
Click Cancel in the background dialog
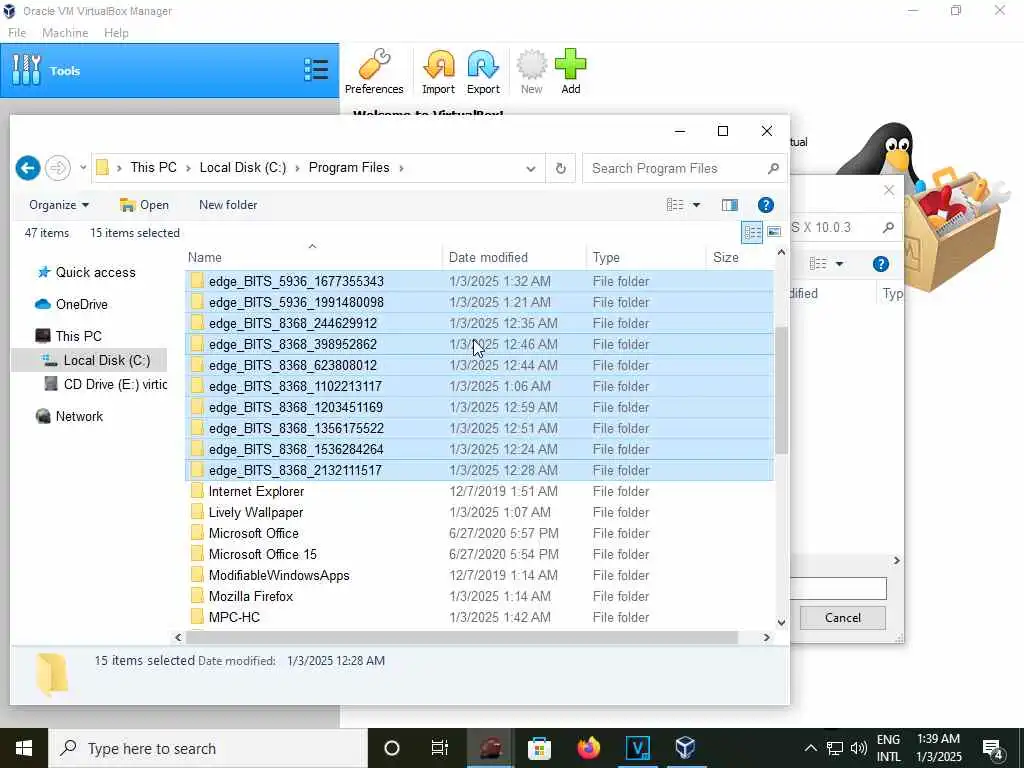pyautogui.click(x=842, y=618)
